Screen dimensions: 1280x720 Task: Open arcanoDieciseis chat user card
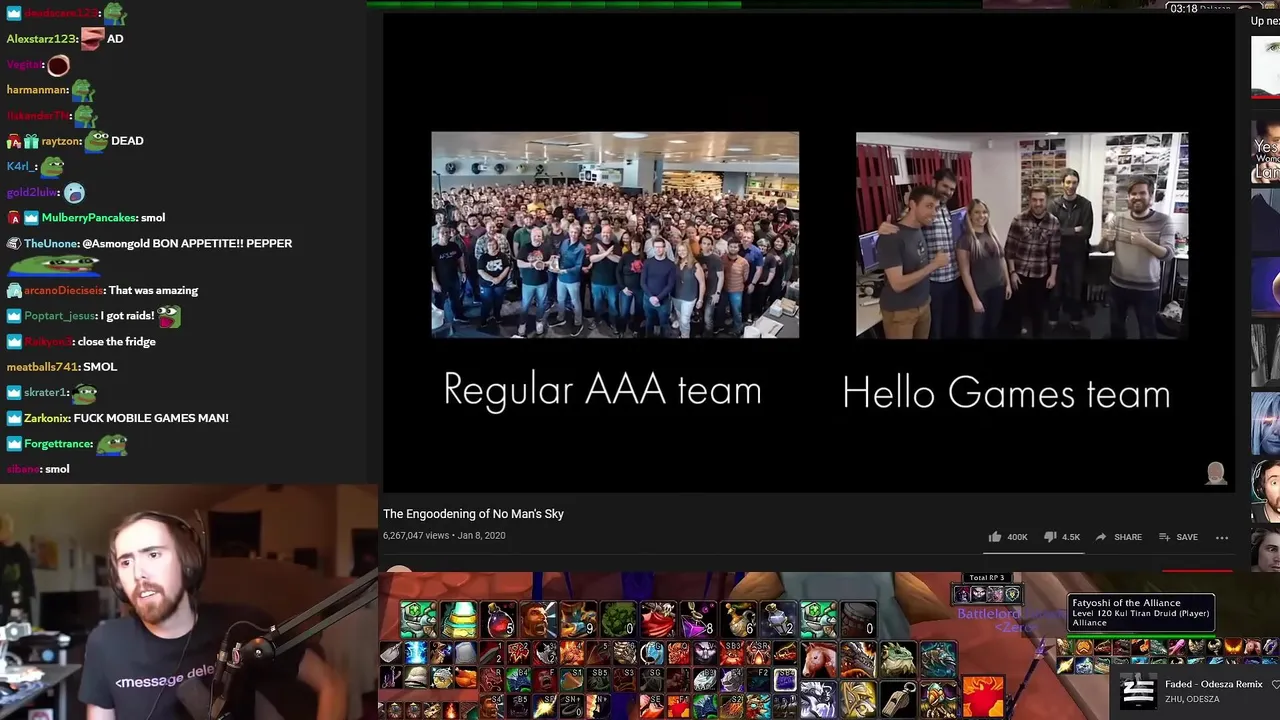64,291
